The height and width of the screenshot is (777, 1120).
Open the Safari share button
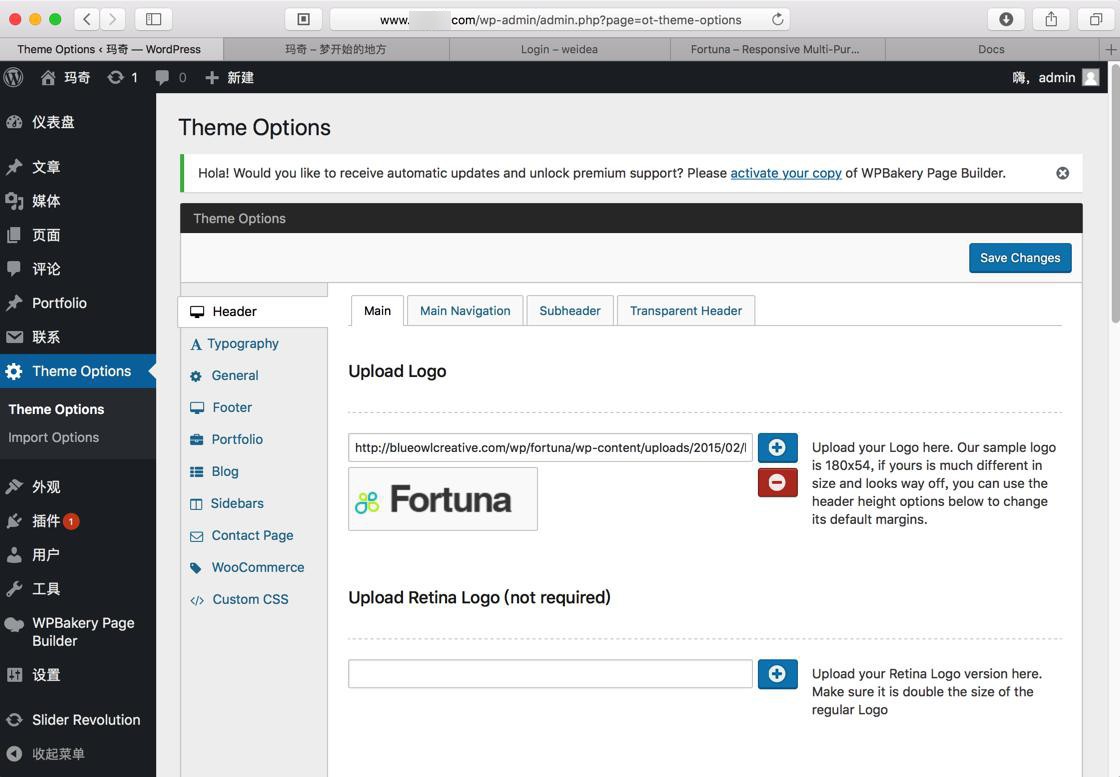(x=1051, y=19)
